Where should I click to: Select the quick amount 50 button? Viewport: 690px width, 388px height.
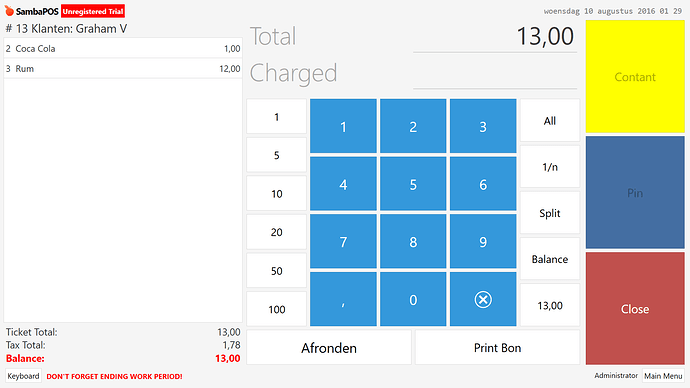276,271
